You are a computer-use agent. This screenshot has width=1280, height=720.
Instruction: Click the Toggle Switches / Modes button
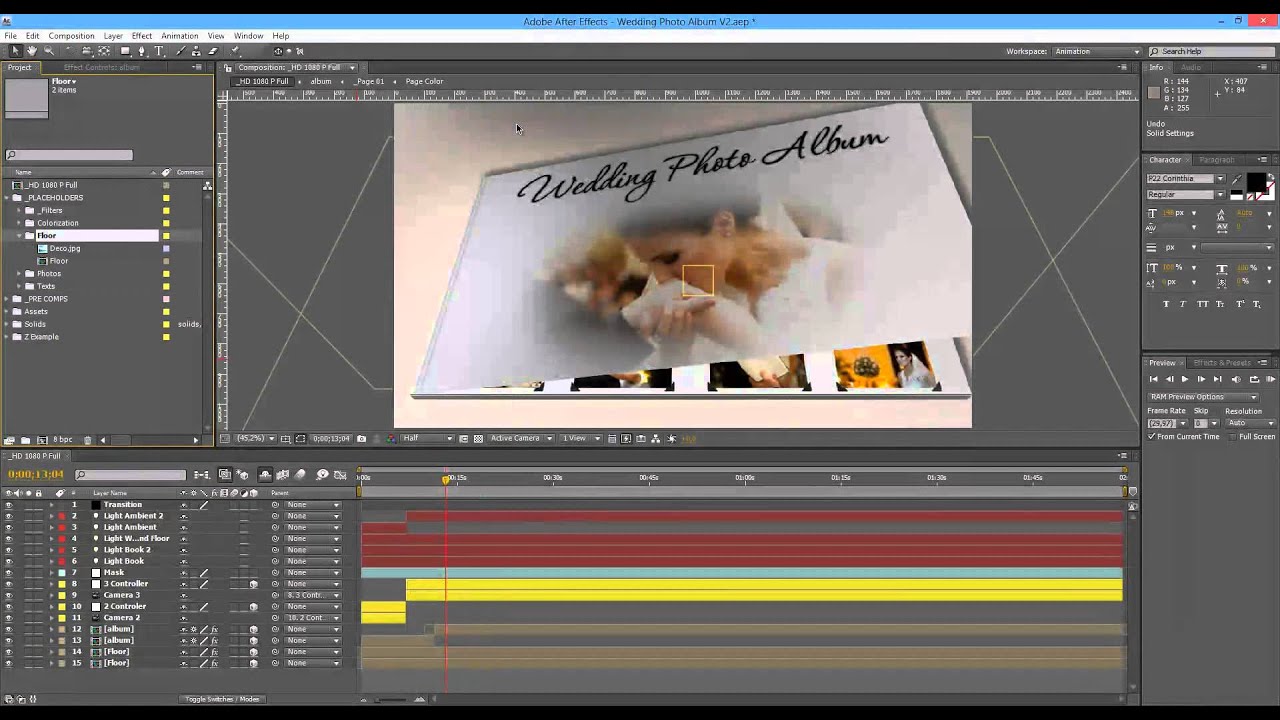[x=222, y=699]
